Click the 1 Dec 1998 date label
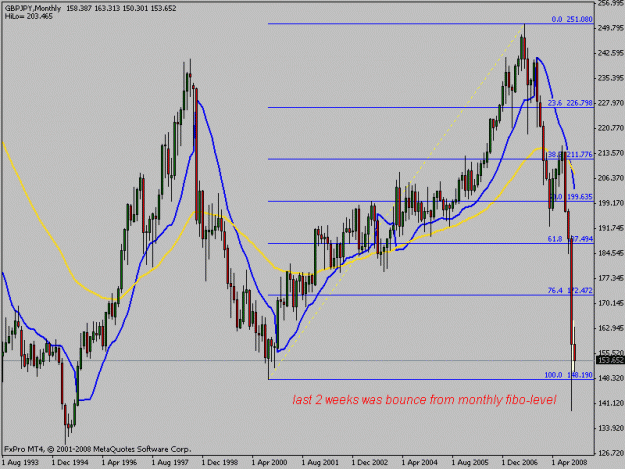The width and height of the screenshot is (625, 469). coord(220,463)
